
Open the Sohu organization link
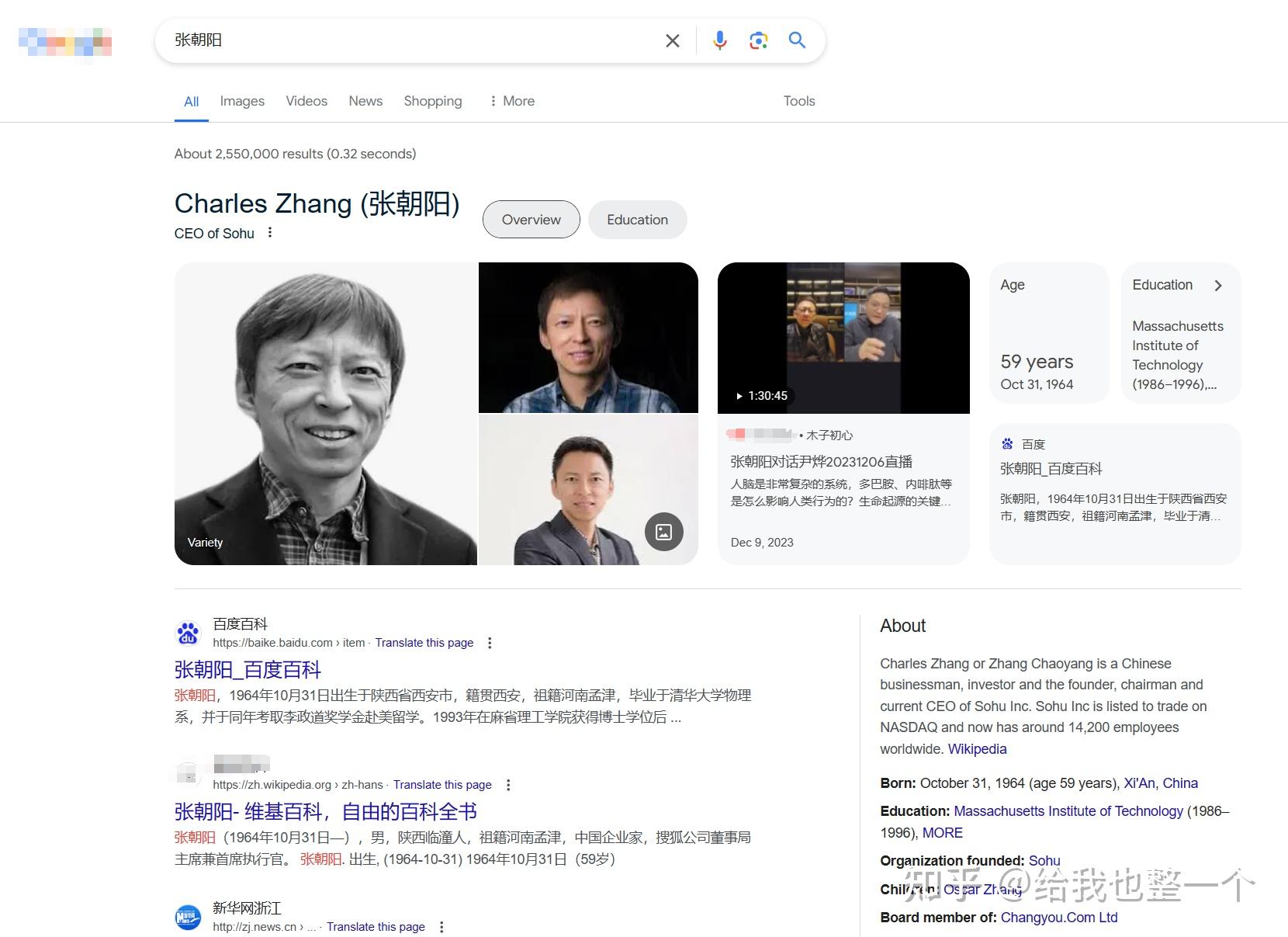tap(1044, 861)
